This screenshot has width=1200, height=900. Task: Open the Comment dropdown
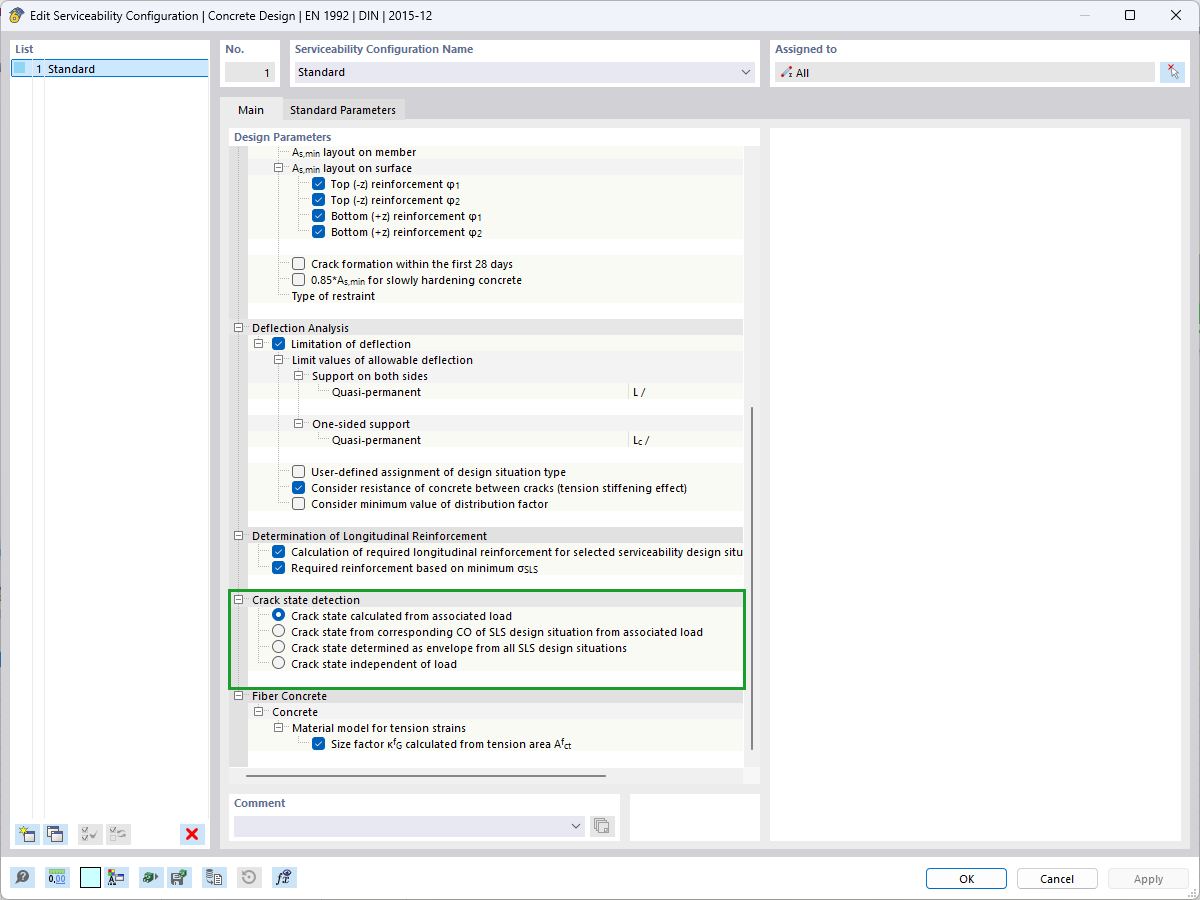pyautogui.click(x=575, y=826)
